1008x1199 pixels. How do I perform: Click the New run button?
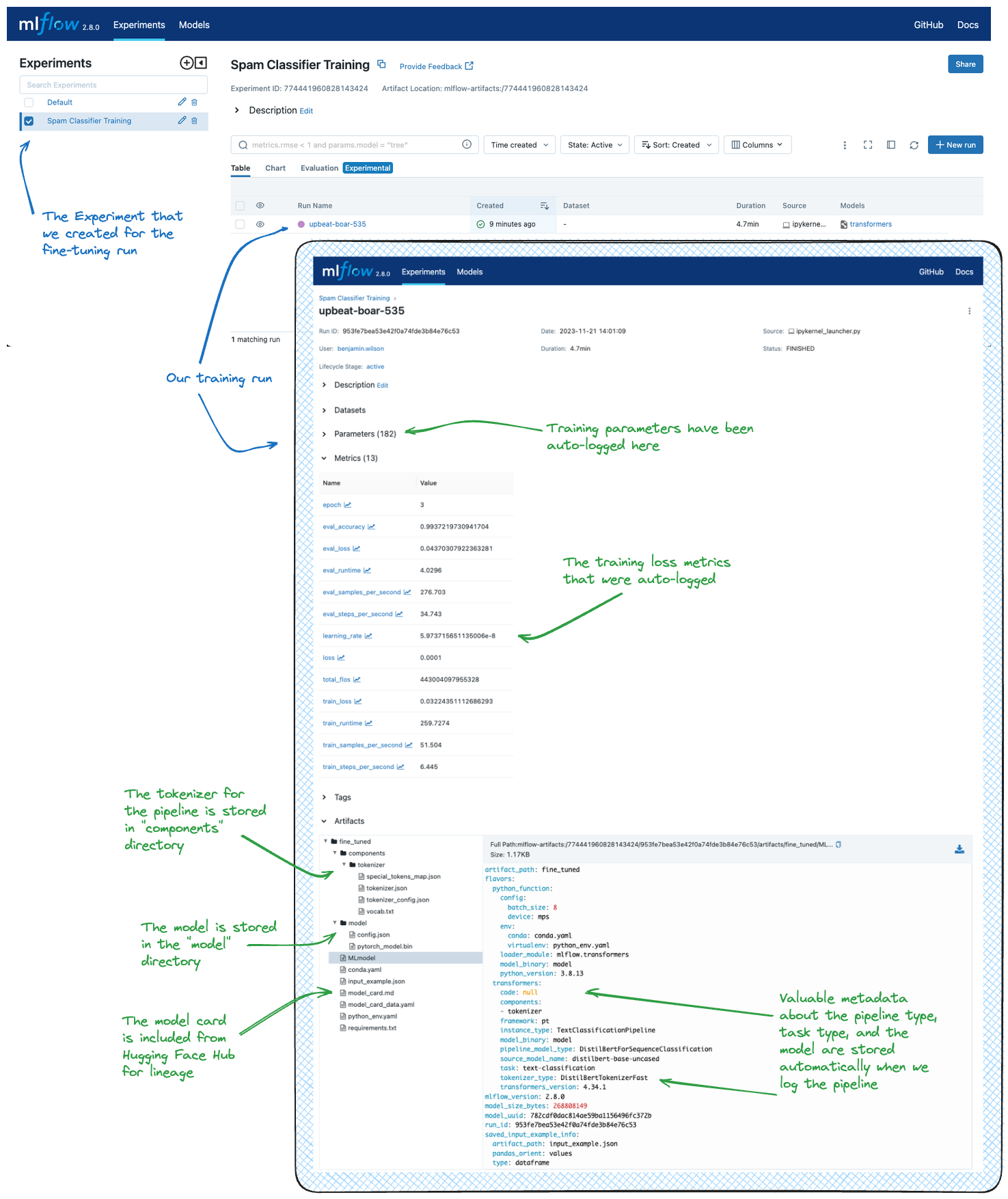click(955, 145)
